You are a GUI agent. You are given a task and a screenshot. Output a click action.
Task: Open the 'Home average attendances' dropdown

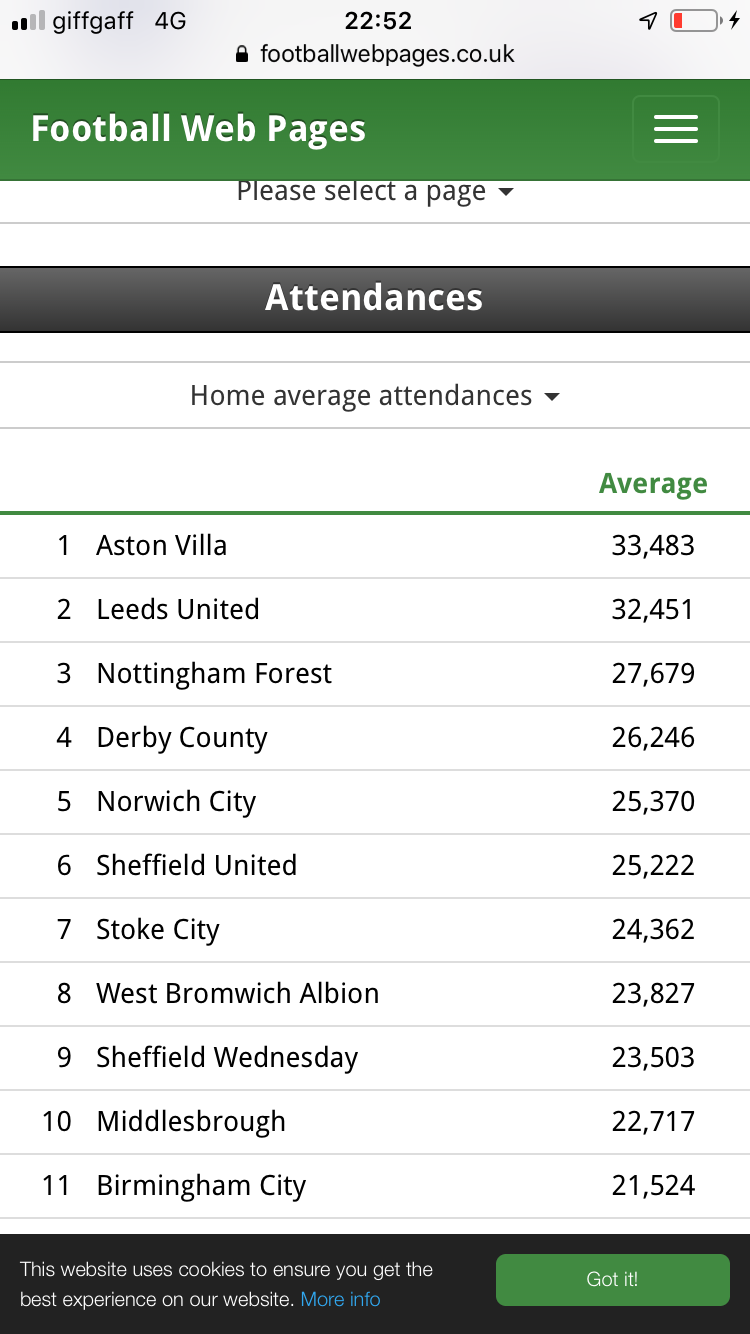pos(375,395)
